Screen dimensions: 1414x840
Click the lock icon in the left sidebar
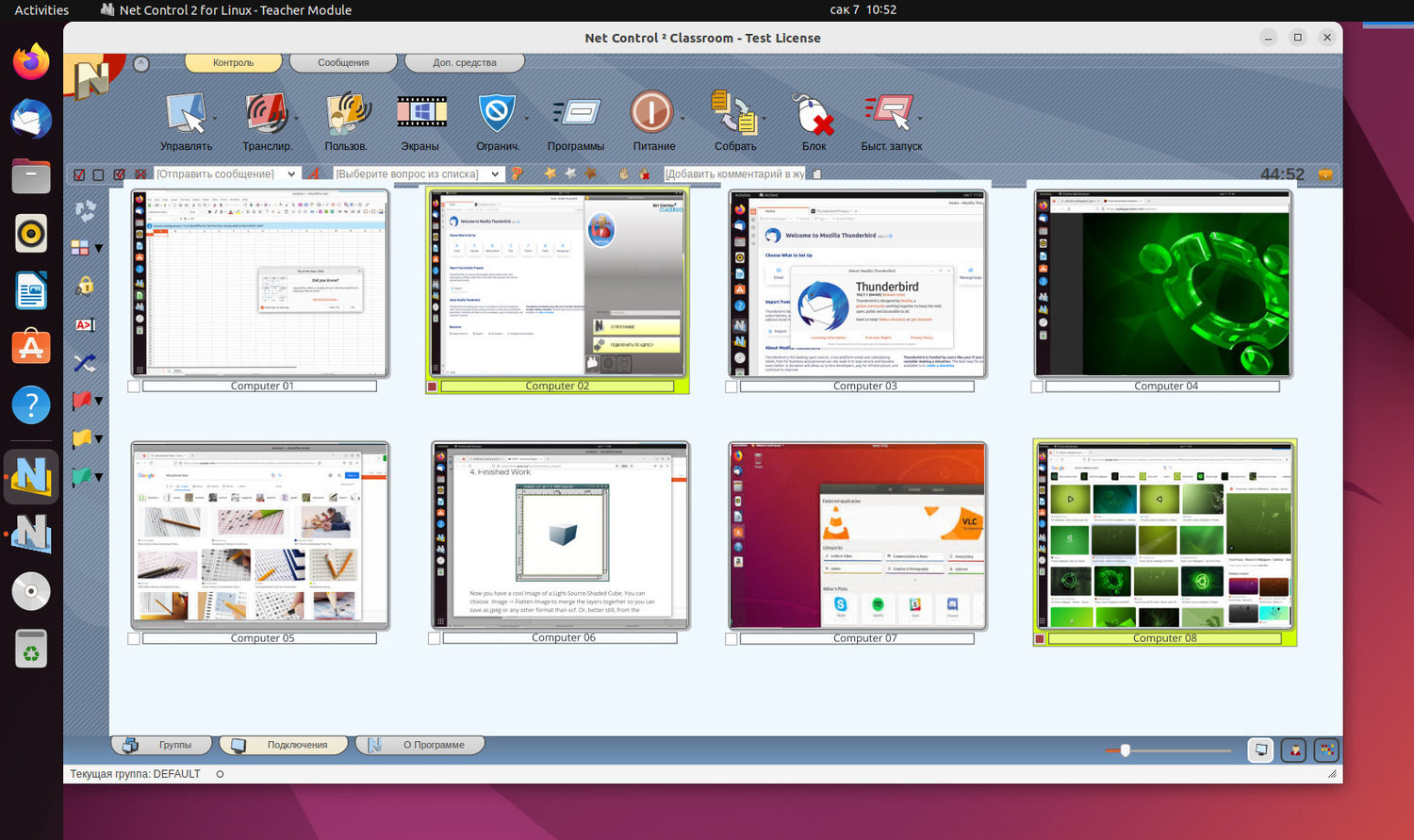tap(84, 286)
